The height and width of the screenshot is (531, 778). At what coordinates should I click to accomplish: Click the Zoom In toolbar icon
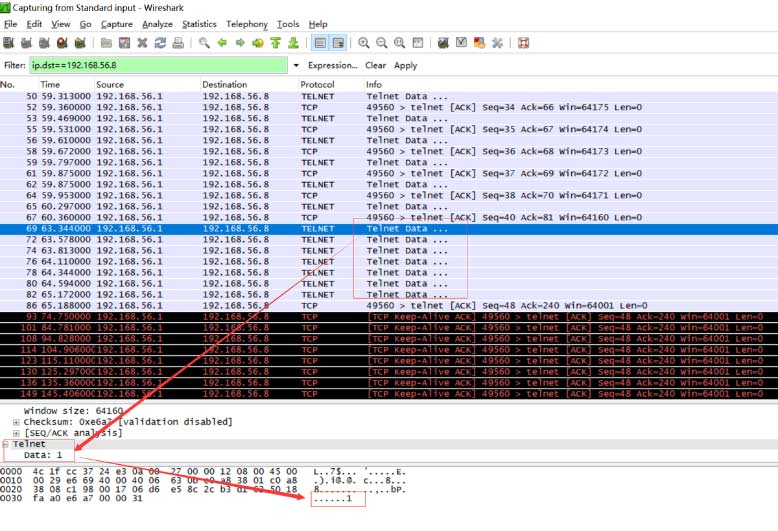click(x=364, y=43)
